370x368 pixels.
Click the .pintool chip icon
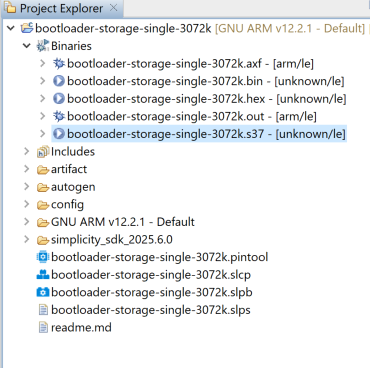point(43,257)
